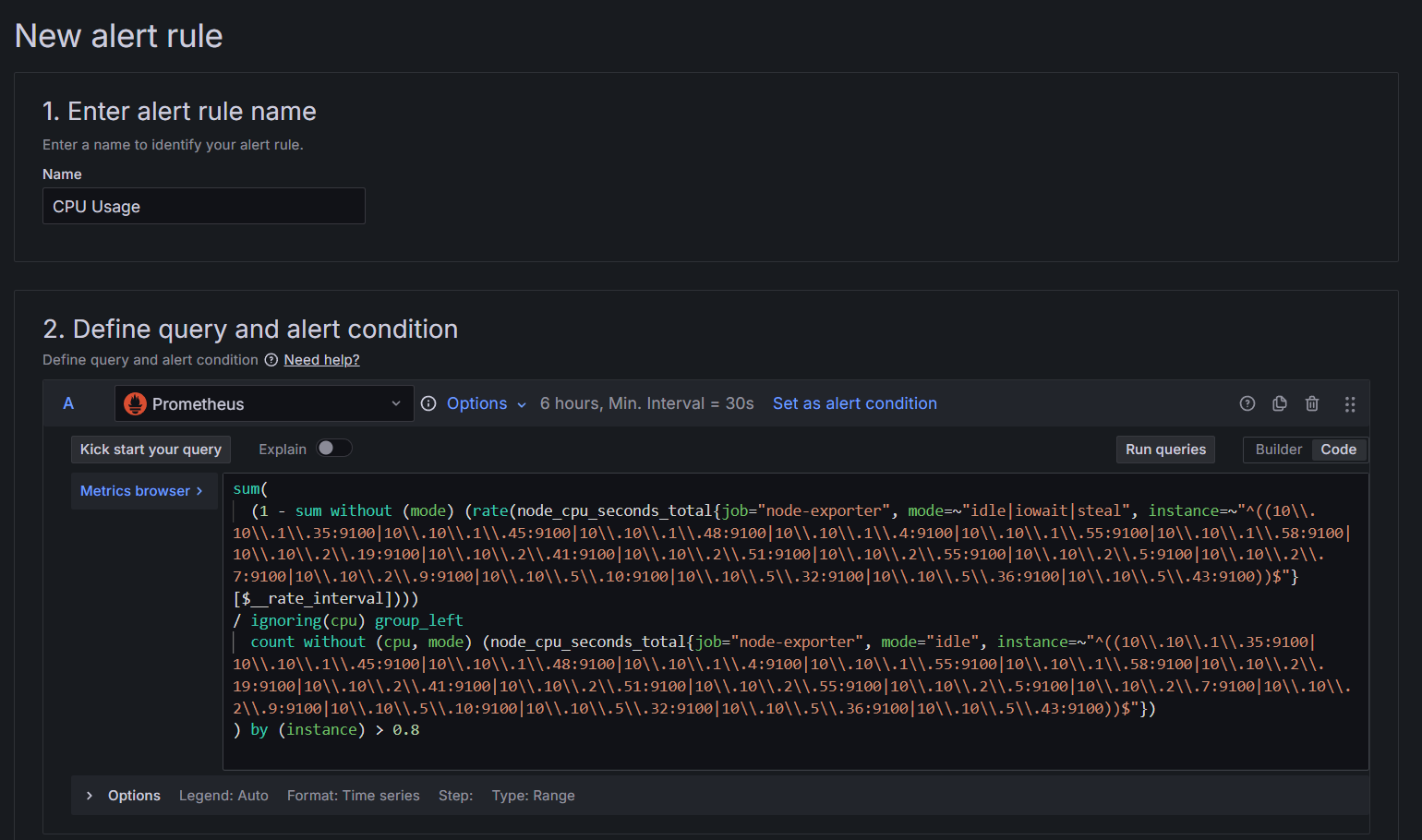The image size is (1422, 840).
Task: Click the 'New alert rule' page title
Action: [119, 36]
